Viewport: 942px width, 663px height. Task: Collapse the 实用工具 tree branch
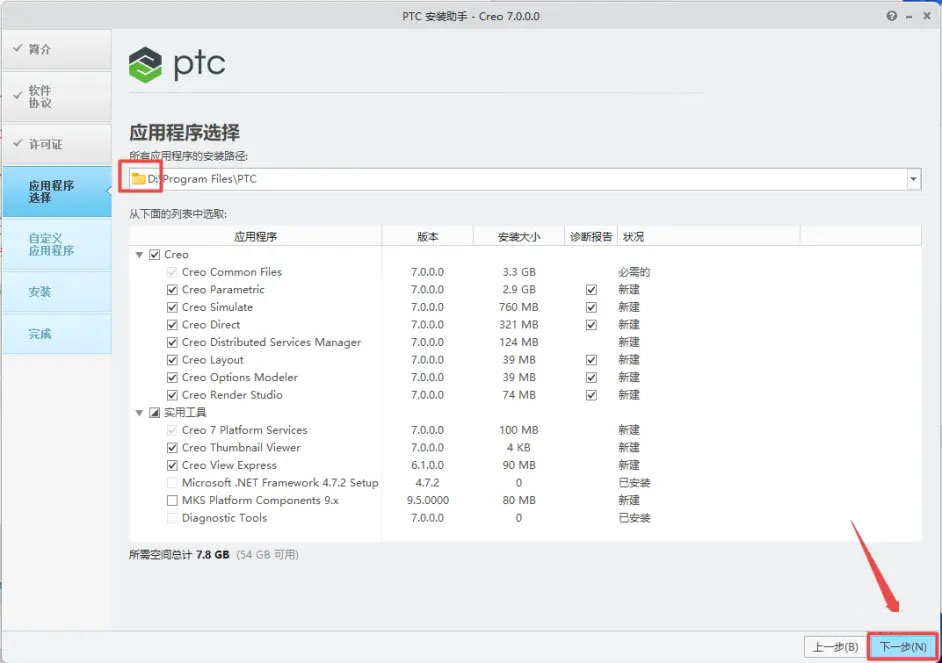pos(138,412)
